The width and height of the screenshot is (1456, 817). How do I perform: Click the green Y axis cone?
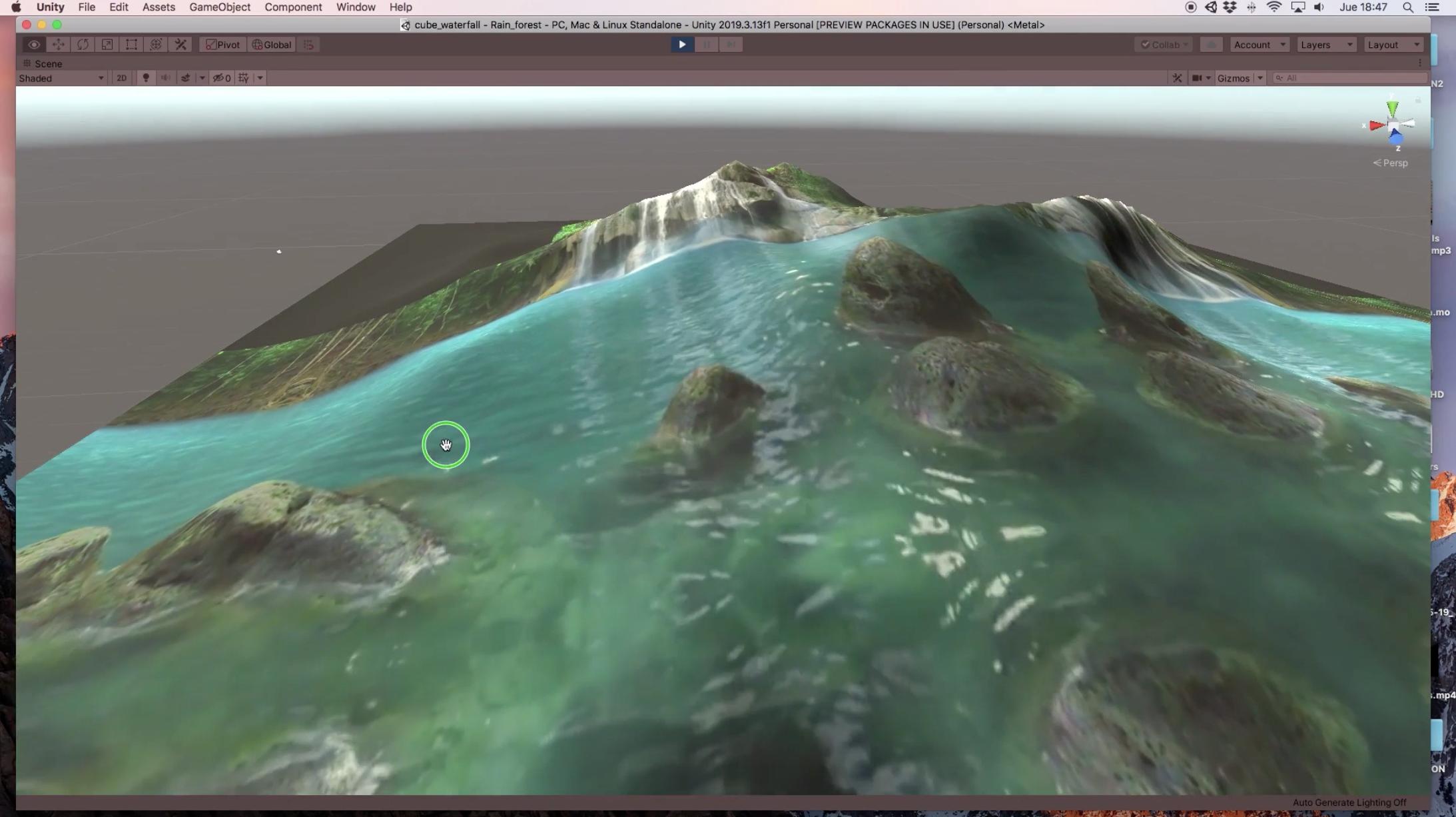(x=1392, y=109)
